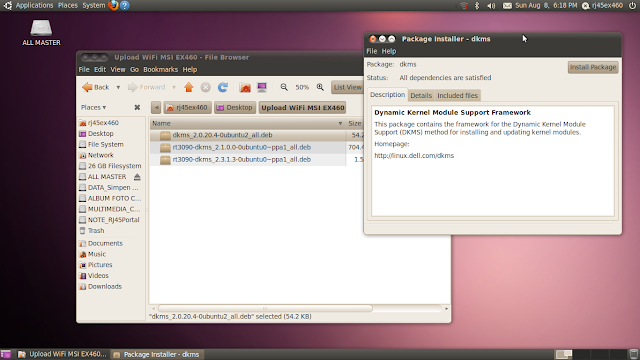Click the Size column header
Viewport: 640px width, 360px height.
pos(354,123)
